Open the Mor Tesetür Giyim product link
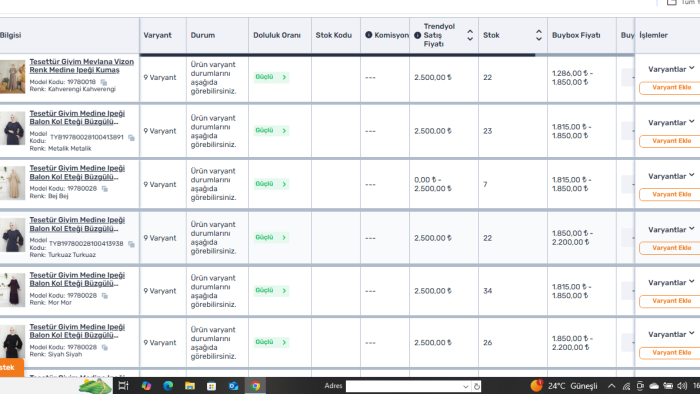 coord(77,280)
